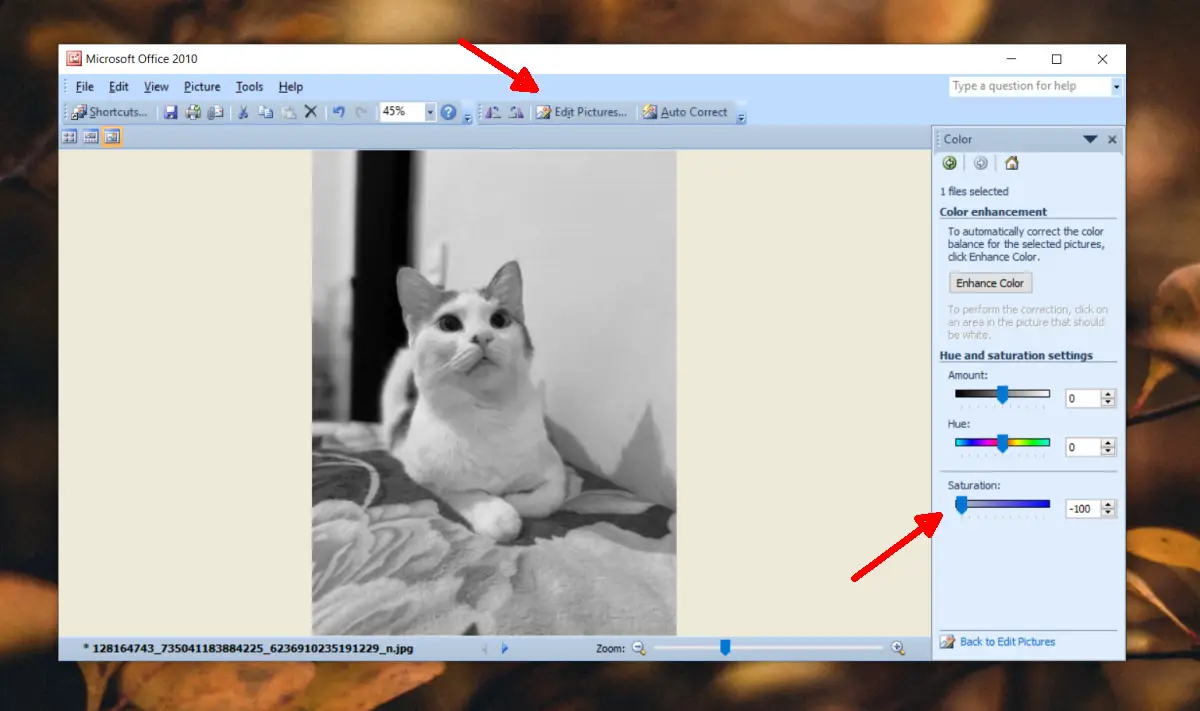Click the Copy icon in toolbar

click(x=266, y=112)
